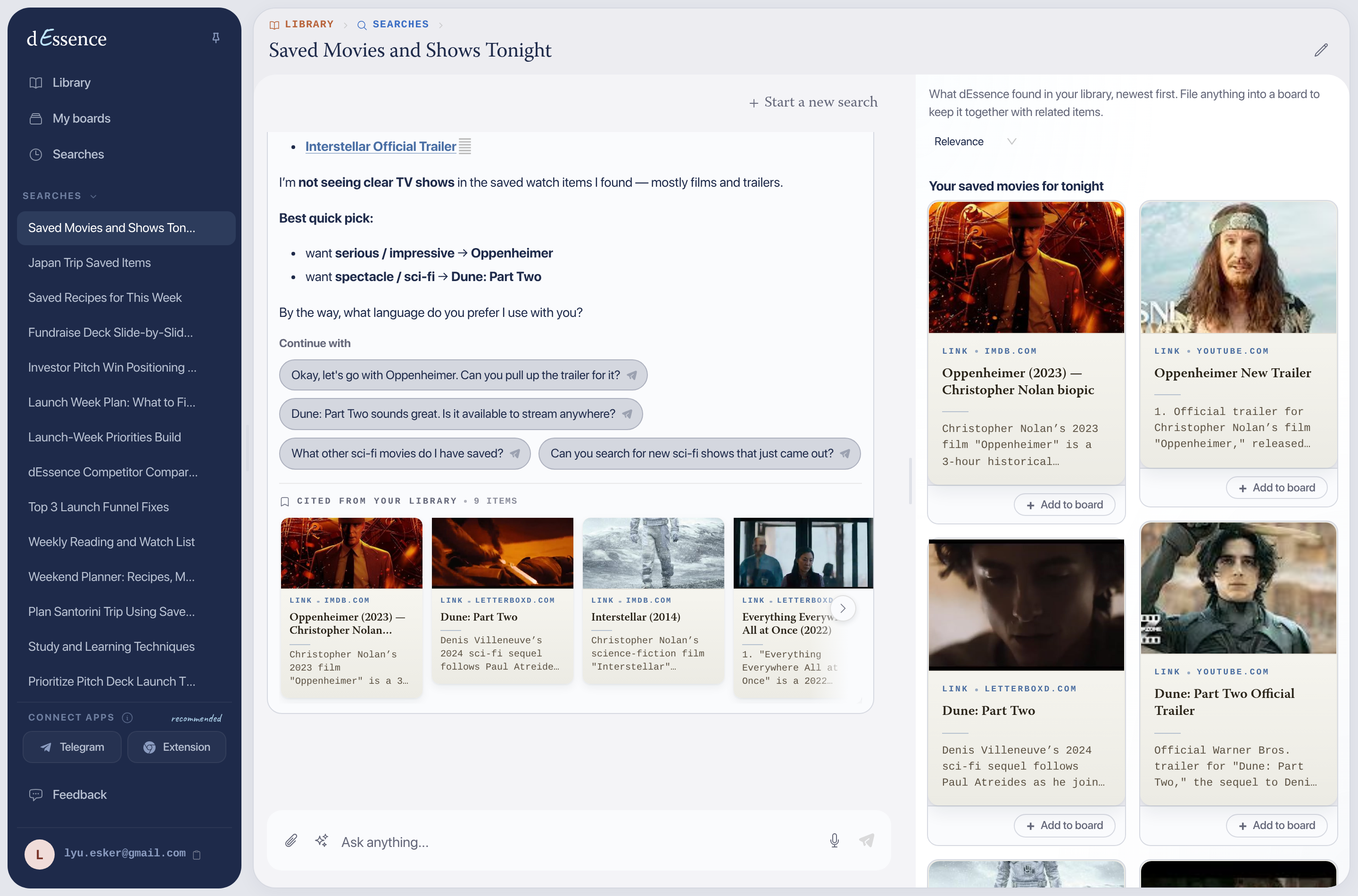
Task: Add Oppenheimer New Trailer to board
Action: click(x=1276, y=488)
